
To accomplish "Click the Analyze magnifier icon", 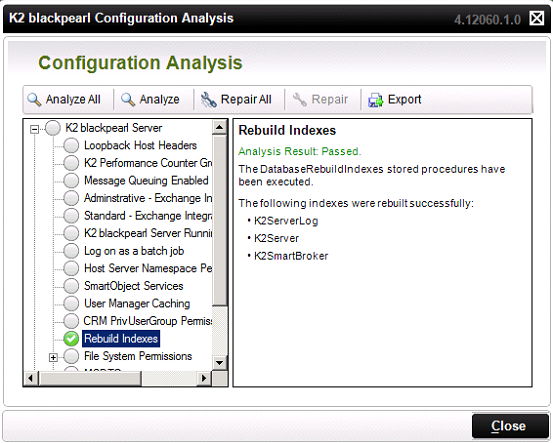I will 128,100.
